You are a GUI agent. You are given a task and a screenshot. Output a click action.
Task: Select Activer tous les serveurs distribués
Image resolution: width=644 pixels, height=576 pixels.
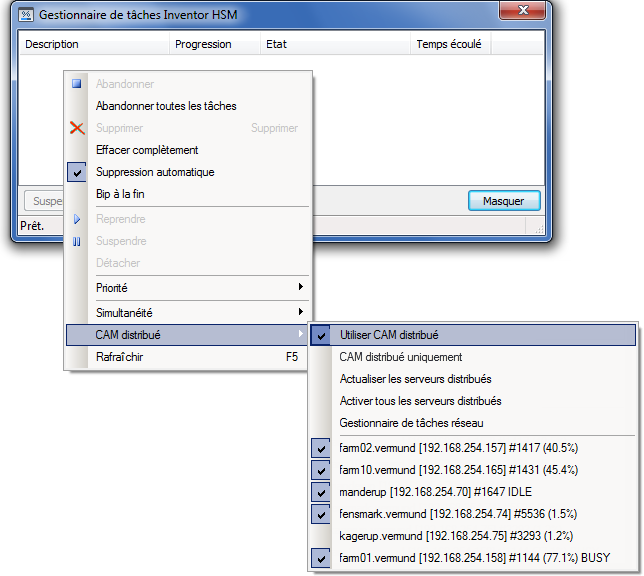pyautogui.click(x=473, y=401)
